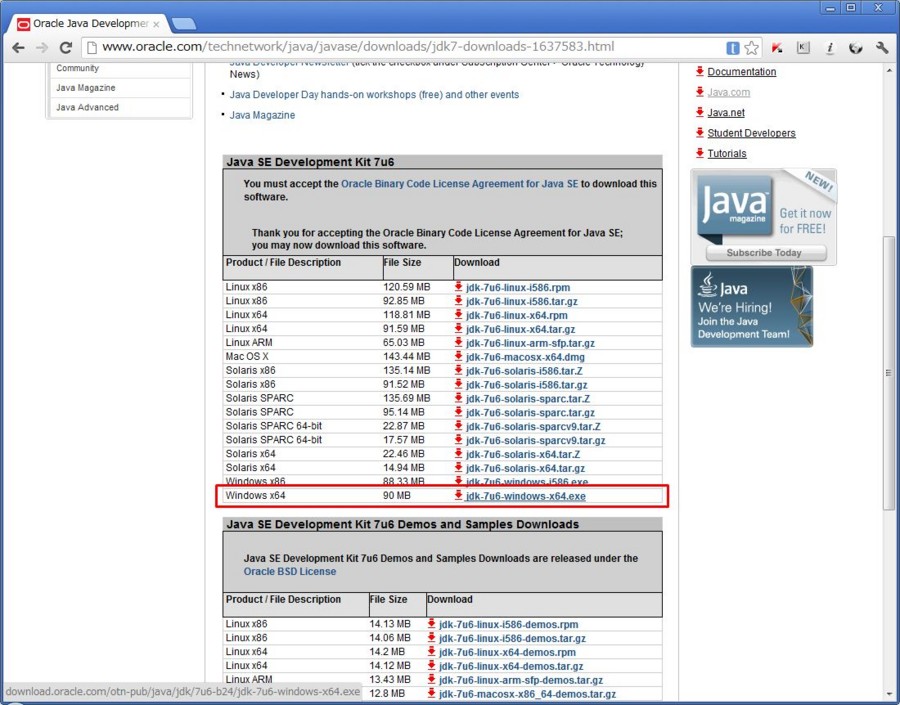Open the Oracle Binary Code License Agreement link
900x705 pixels.
(459, 184)
